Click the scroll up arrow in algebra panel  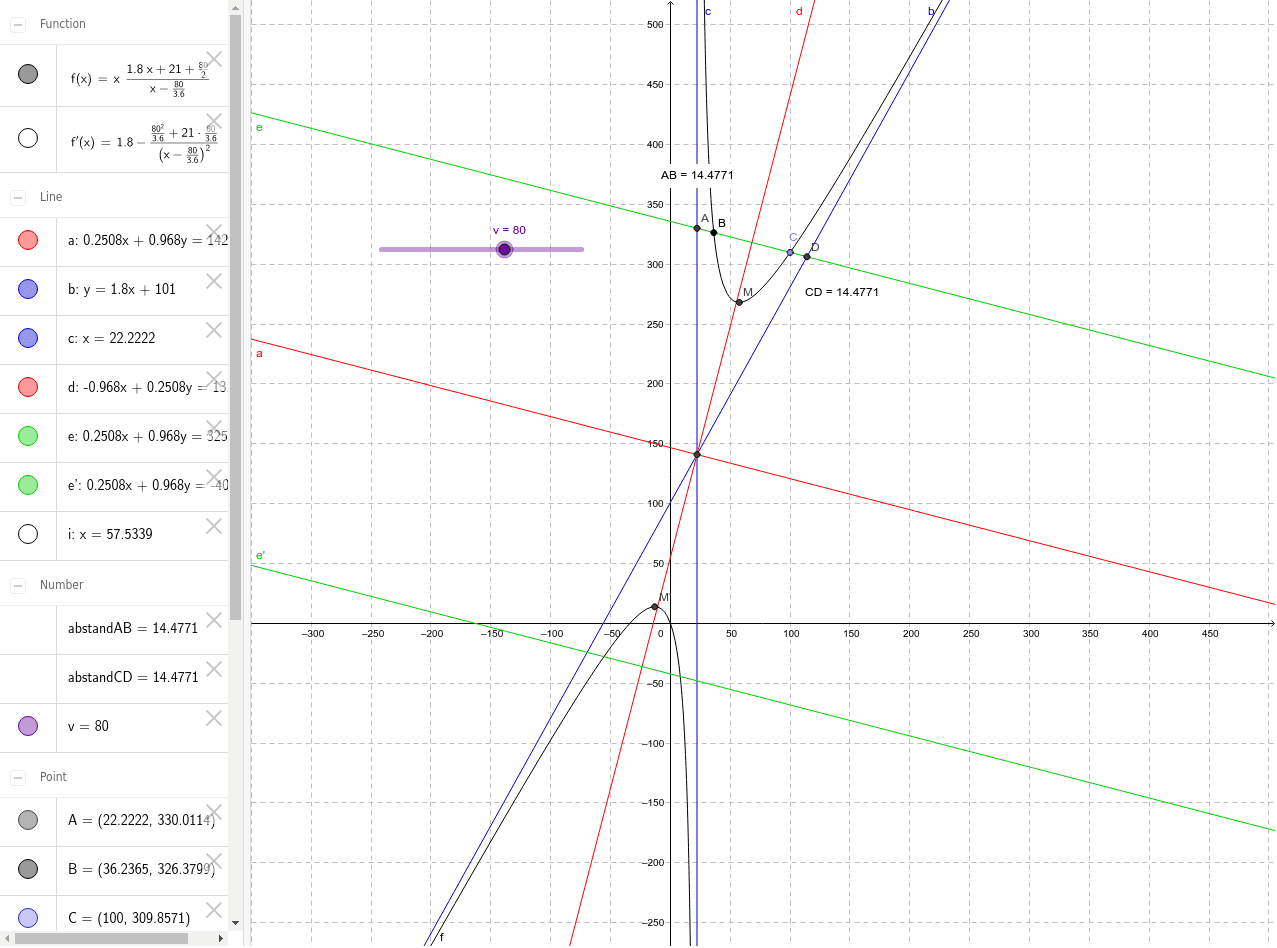click(x=235, y=6)
